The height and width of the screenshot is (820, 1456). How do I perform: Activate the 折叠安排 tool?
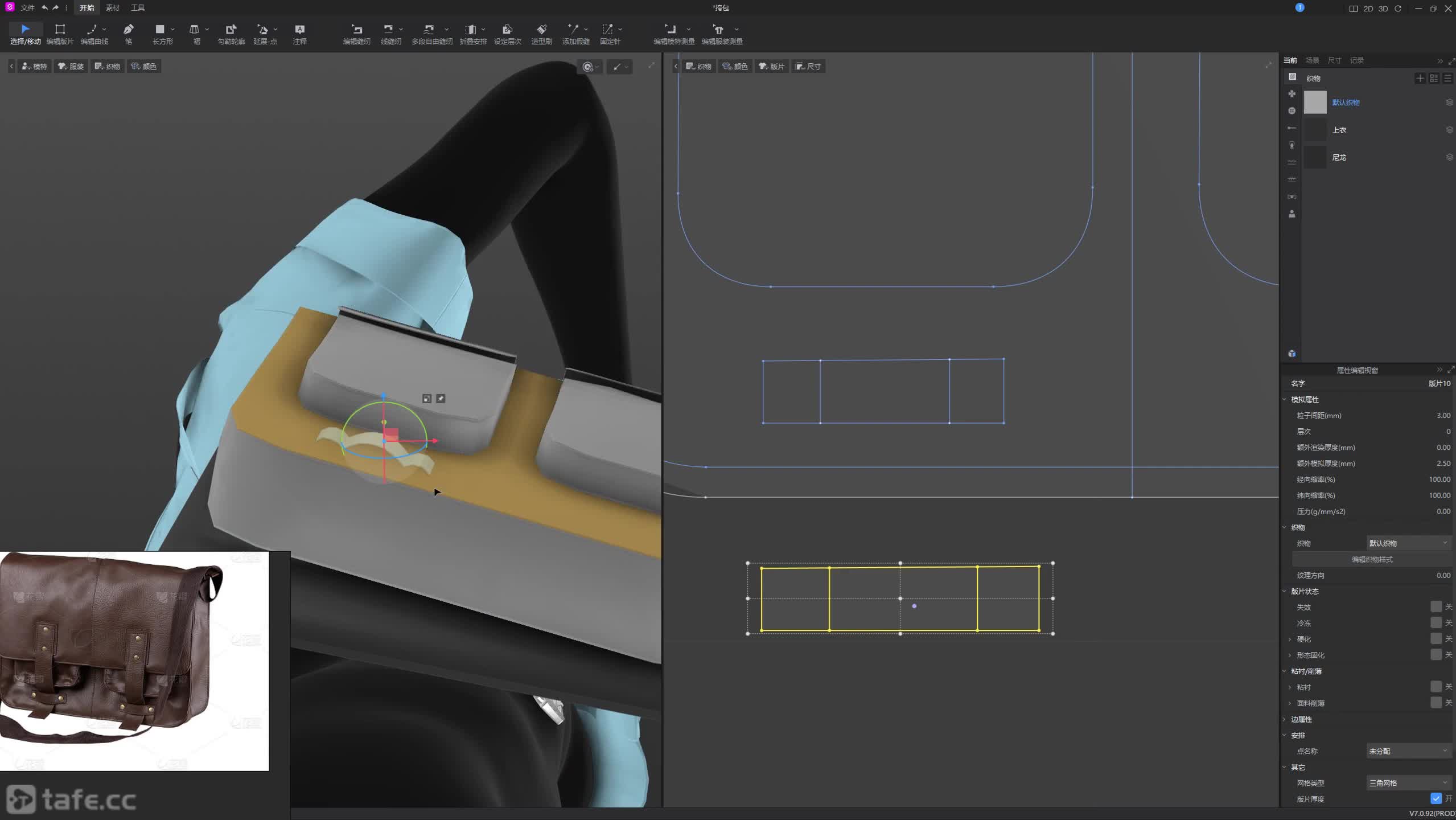[472, 34]
